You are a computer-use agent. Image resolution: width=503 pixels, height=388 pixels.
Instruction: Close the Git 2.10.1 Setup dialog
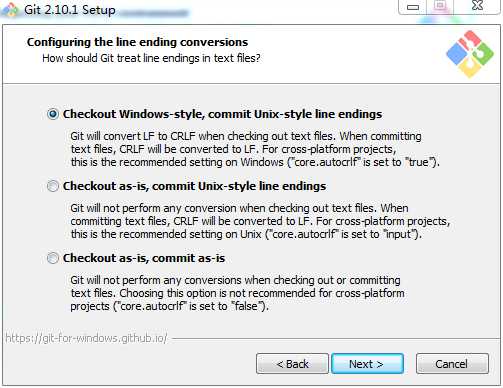coord(477,6)
